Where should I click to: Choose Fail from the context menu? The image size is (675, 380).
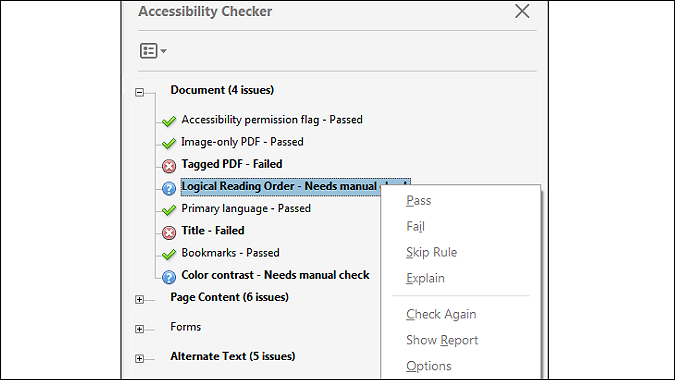[415, 226]
